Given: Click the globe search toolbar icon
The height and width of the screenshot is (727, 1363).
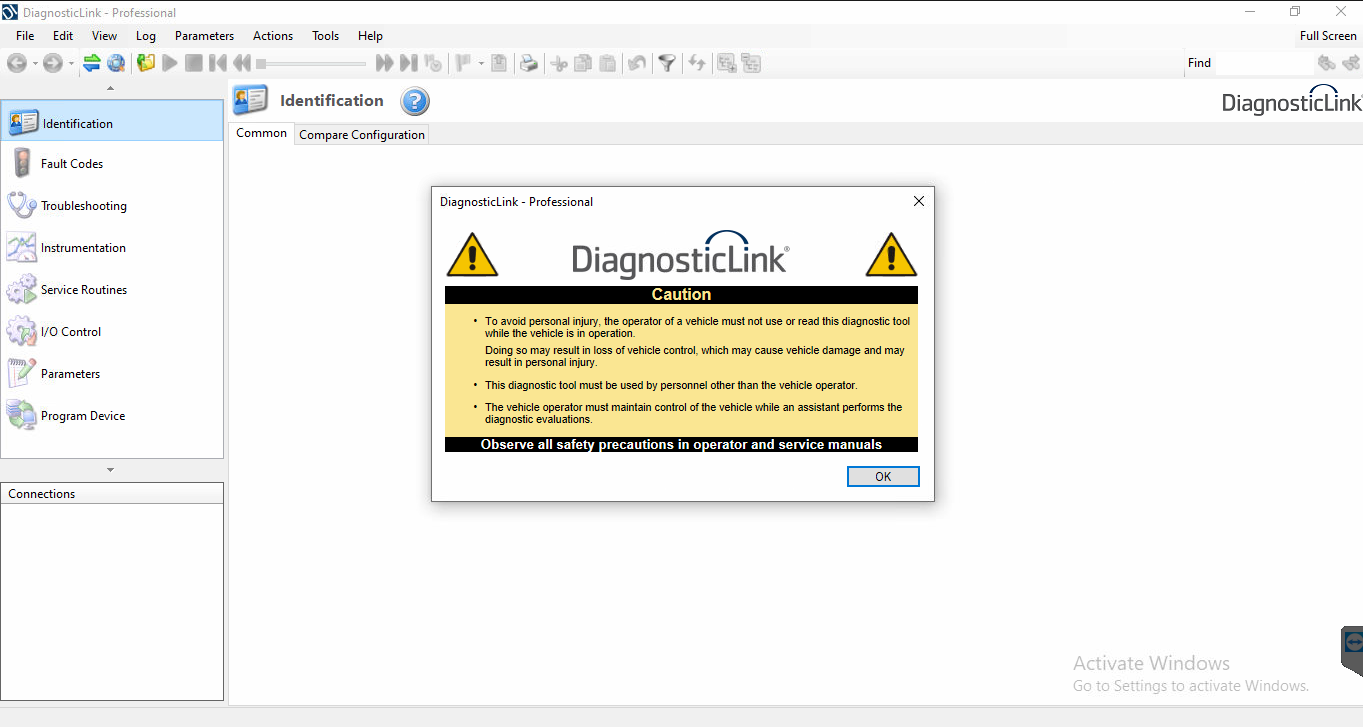Looking at the screenshot, I should (x=116, y=63).
